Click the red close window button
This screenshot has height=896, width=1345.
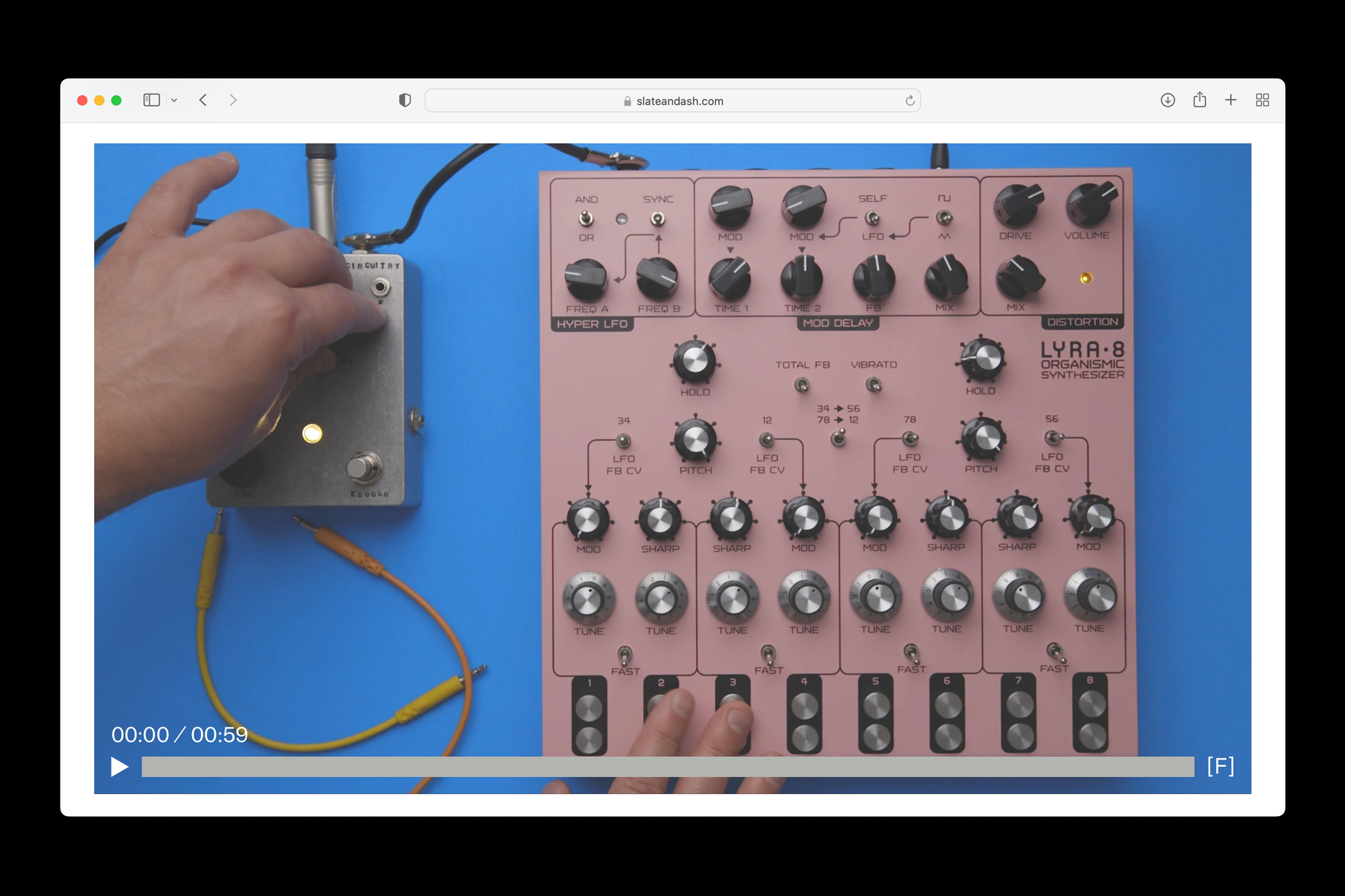82,100
